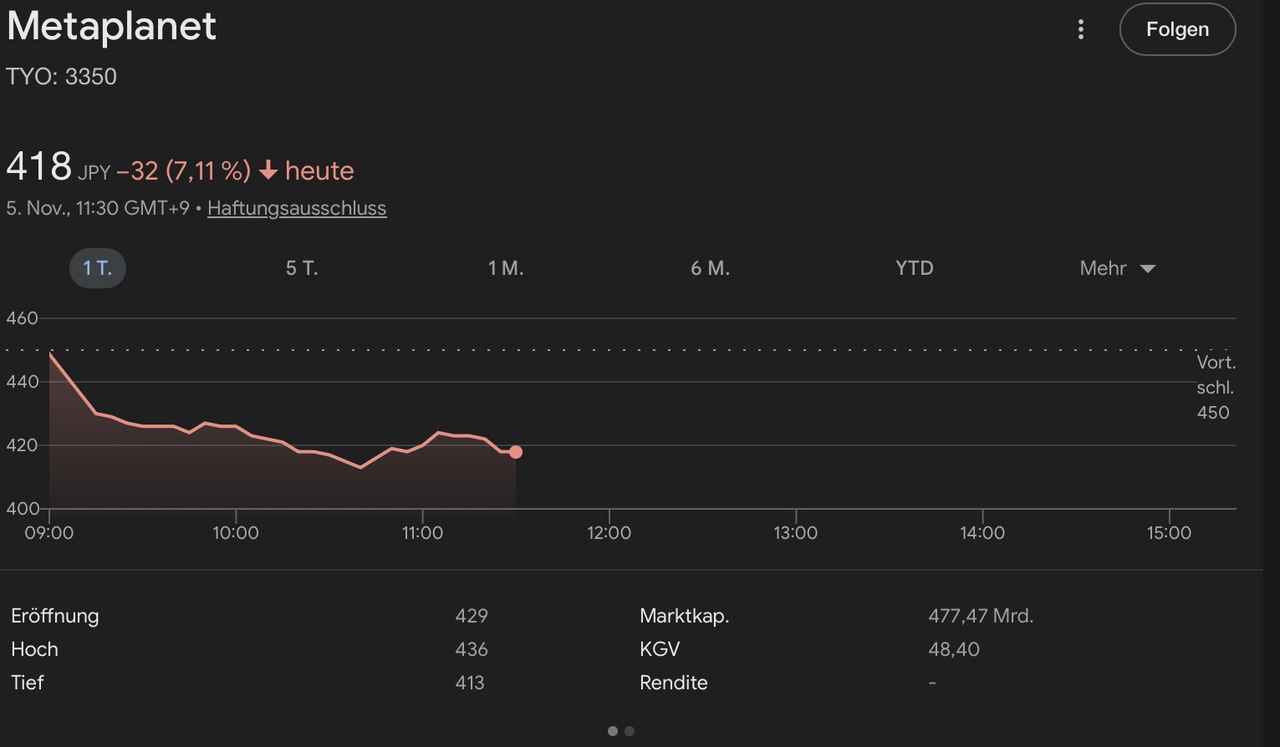Click the KGV statistic label
The width and height of the screenshot is (1280, 747).
click(x=659, y=649)
